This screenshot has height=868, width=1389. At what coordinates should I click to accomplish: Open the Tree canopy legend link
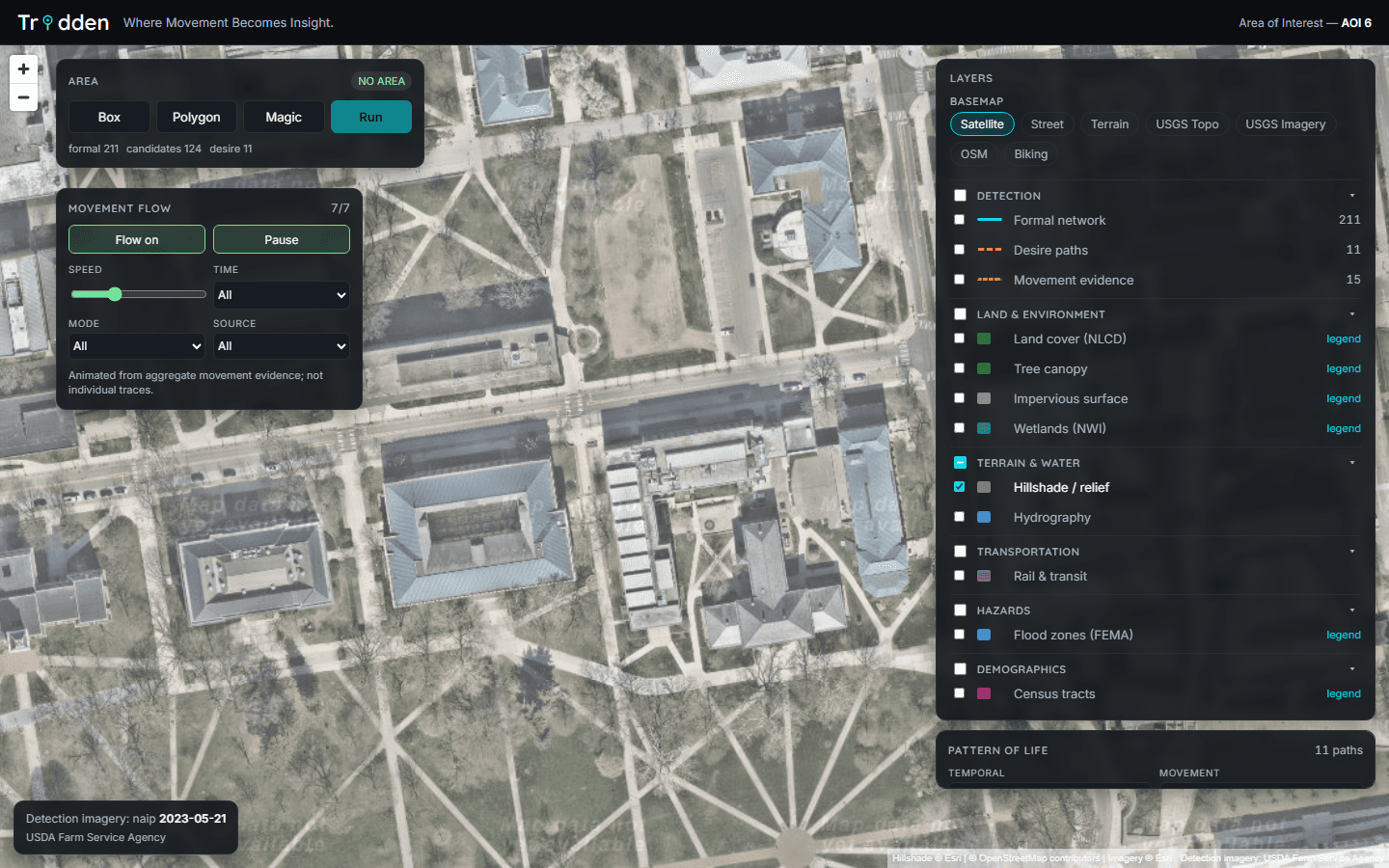[x=1343, y=368]
